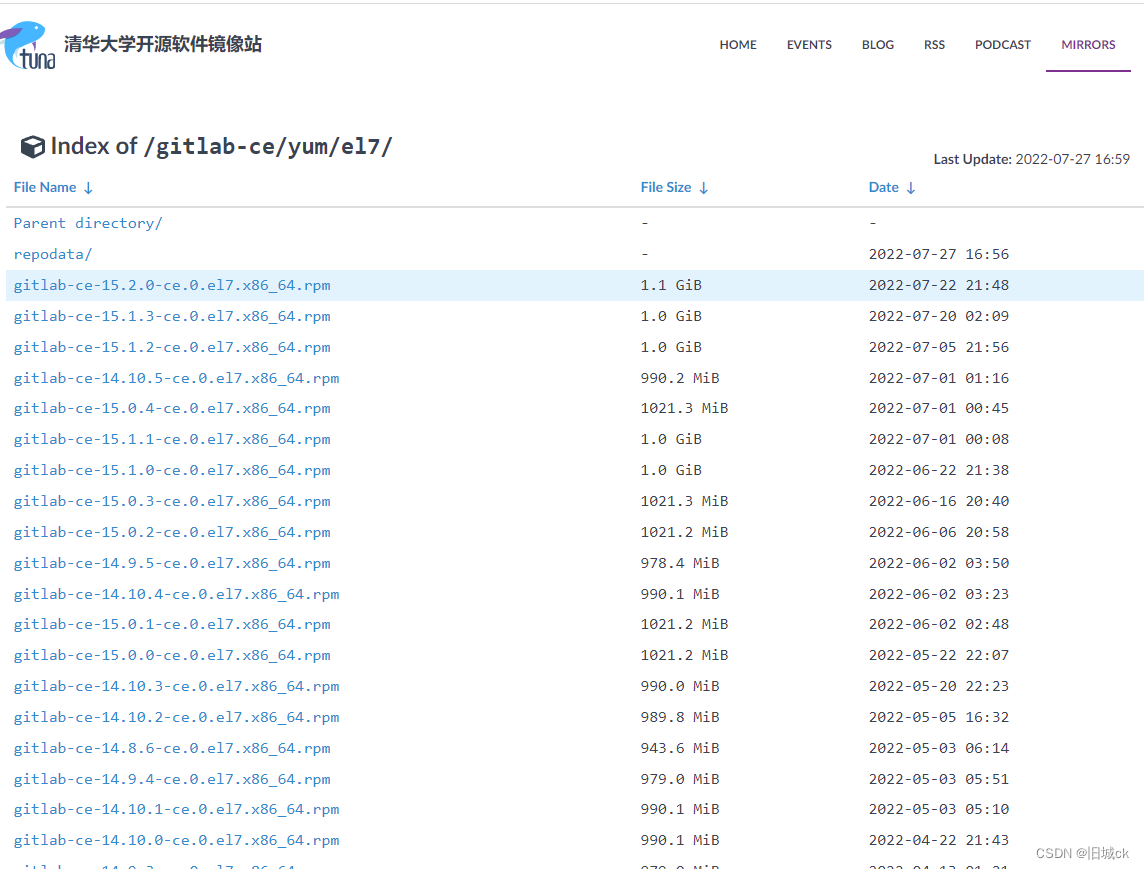Select the date 2022-07-27 16:56
Viewport: 1144px width, 869px height.
coord(938,254)
